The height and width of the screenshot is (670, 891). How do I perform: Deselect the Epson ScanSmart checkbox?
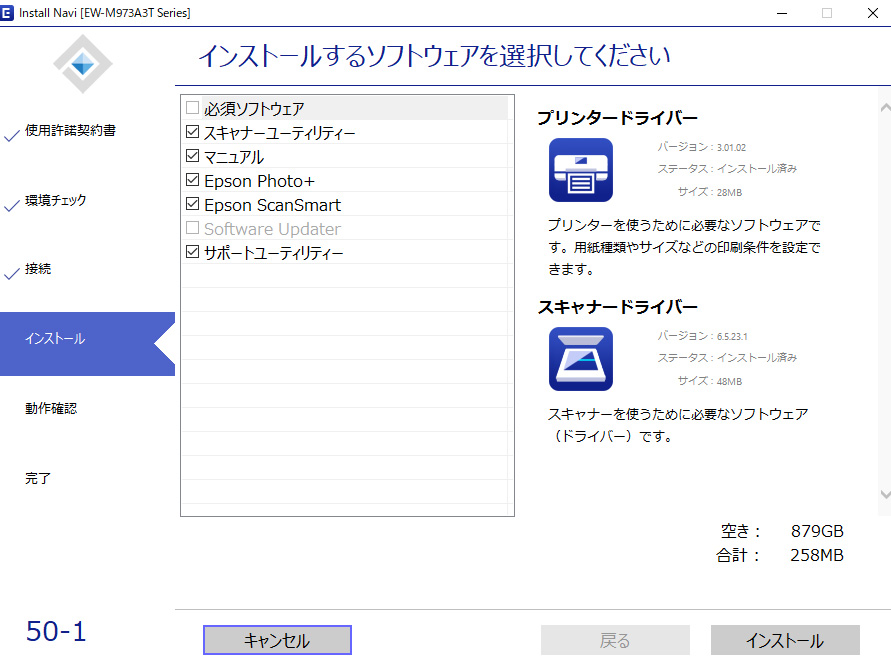193,204
